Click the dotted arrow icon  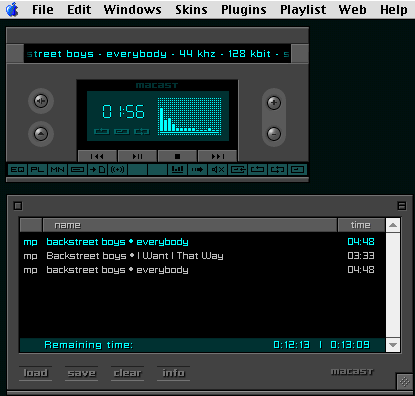tap(197, 170)
